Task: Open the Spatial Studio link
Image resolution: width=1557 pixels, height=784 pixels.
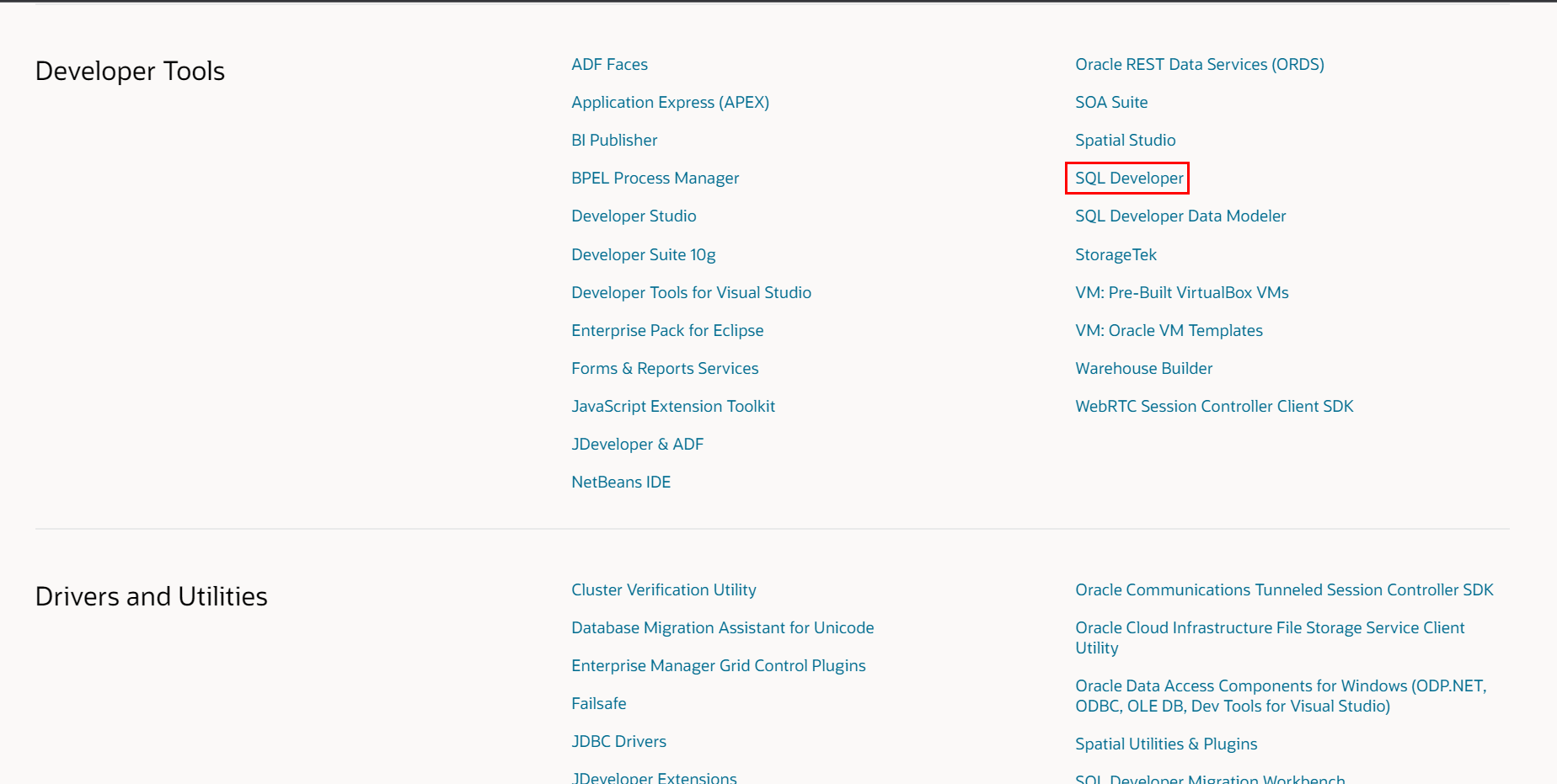Action: click(1125, 141)
